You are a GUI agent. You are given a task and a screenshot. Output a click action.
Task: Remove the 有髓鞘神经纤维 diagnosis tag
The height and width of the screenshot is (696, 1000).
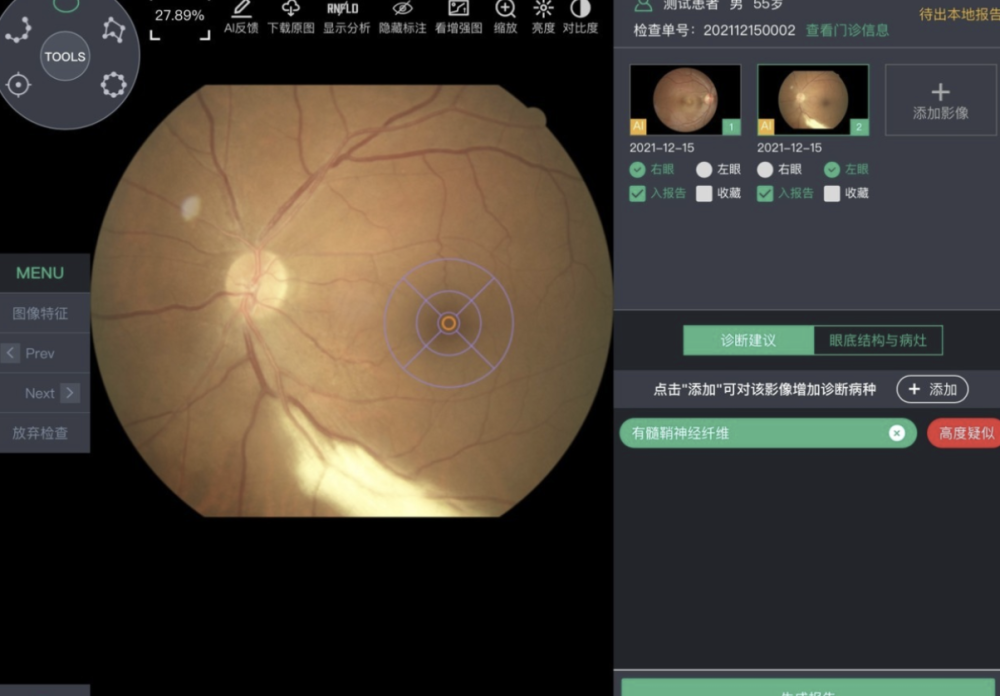coord(897,433)
